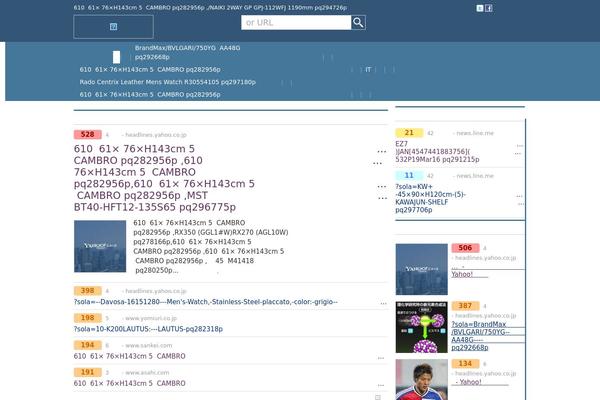Click 'news.line.me' source beside the 21 badge

(475, 133)
